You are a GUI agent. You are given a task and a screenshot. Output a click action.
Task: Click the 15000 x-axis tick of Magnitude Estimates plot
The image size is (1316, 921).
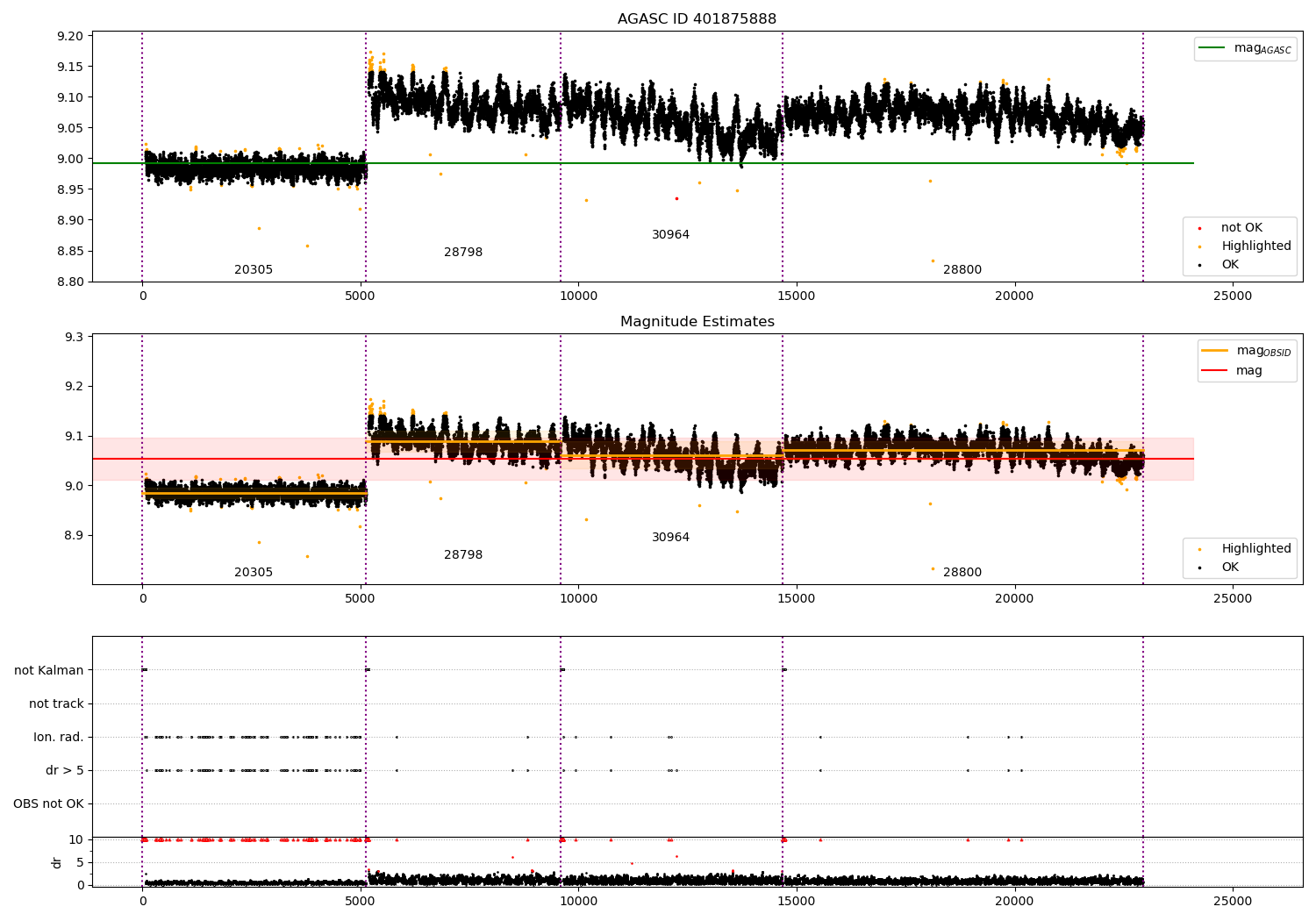[x=797, y=599]
